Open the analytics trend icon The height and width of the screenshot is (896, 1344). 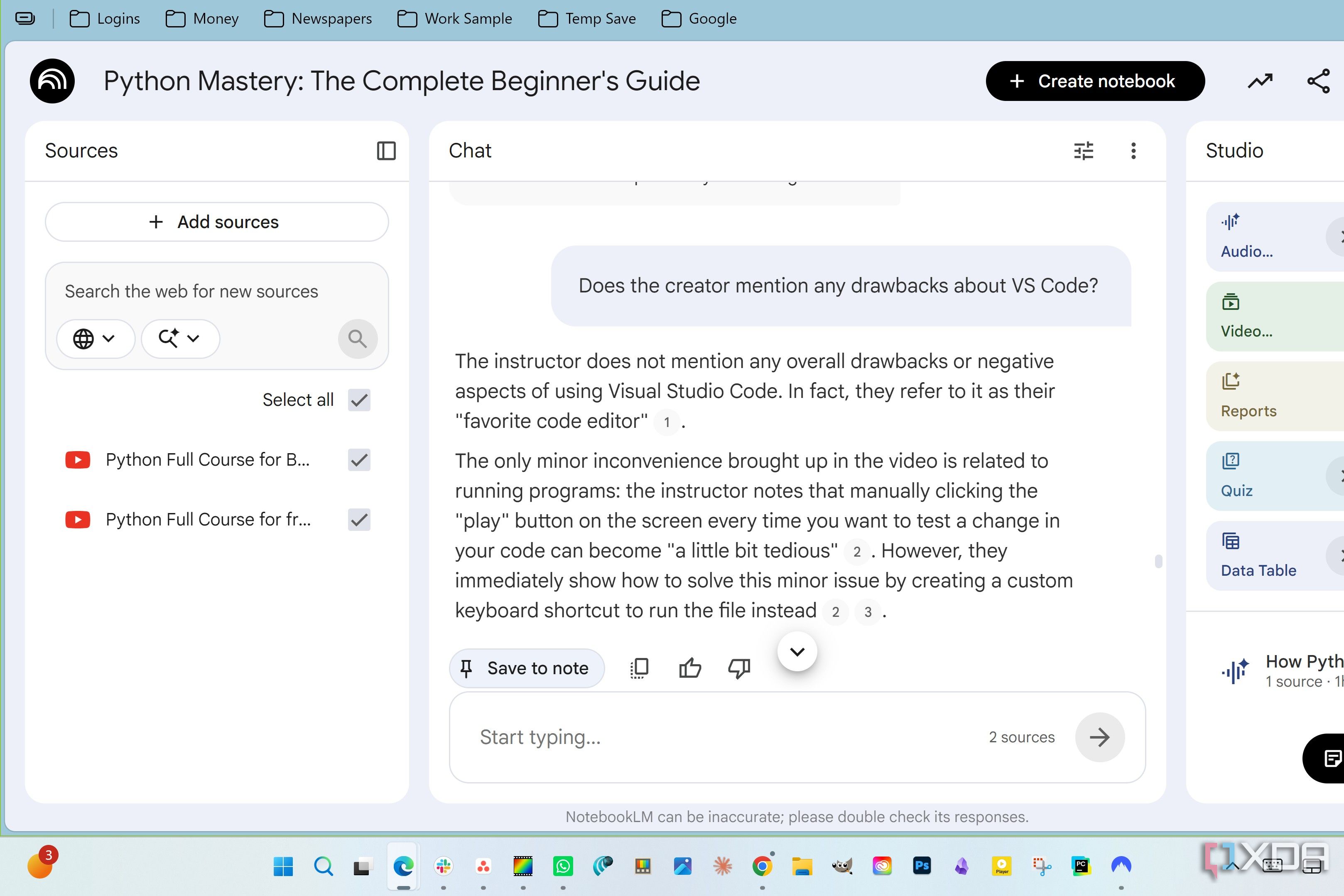1261,81
